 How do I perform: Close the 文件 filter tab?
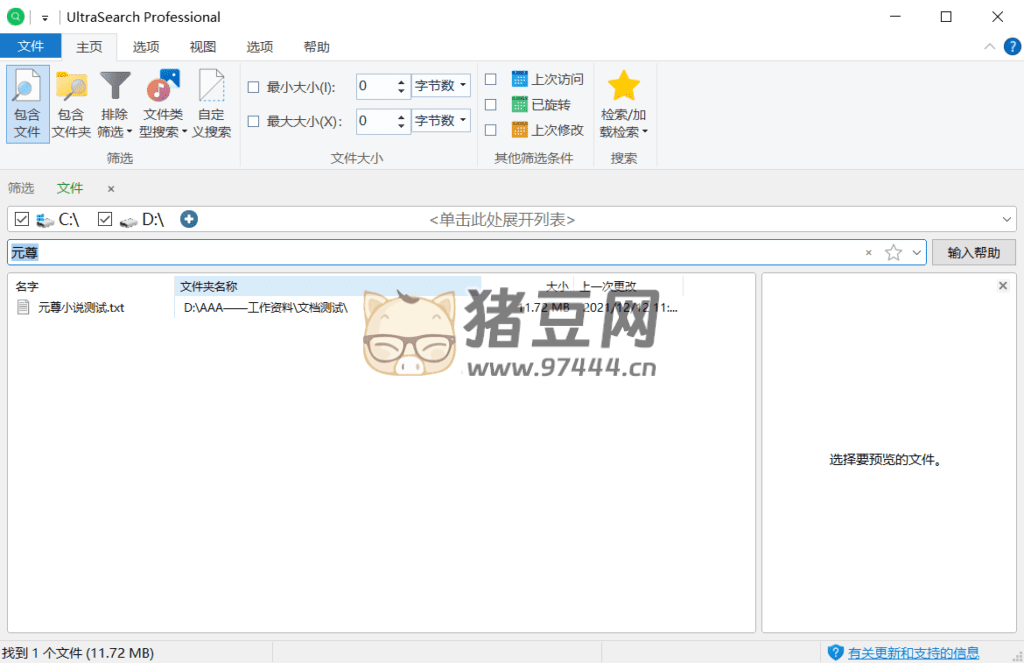point(111,189)
